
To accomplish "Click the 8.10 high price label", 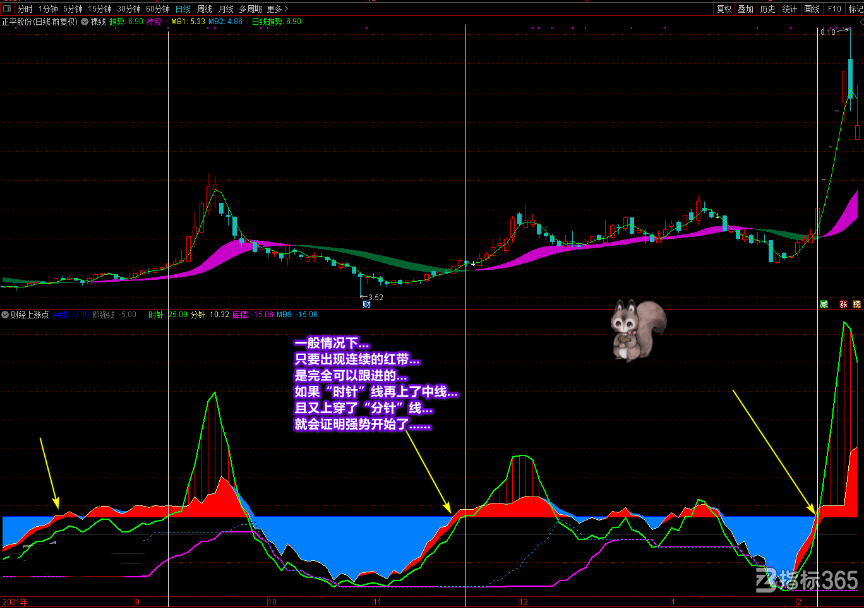I will point(828,32).
